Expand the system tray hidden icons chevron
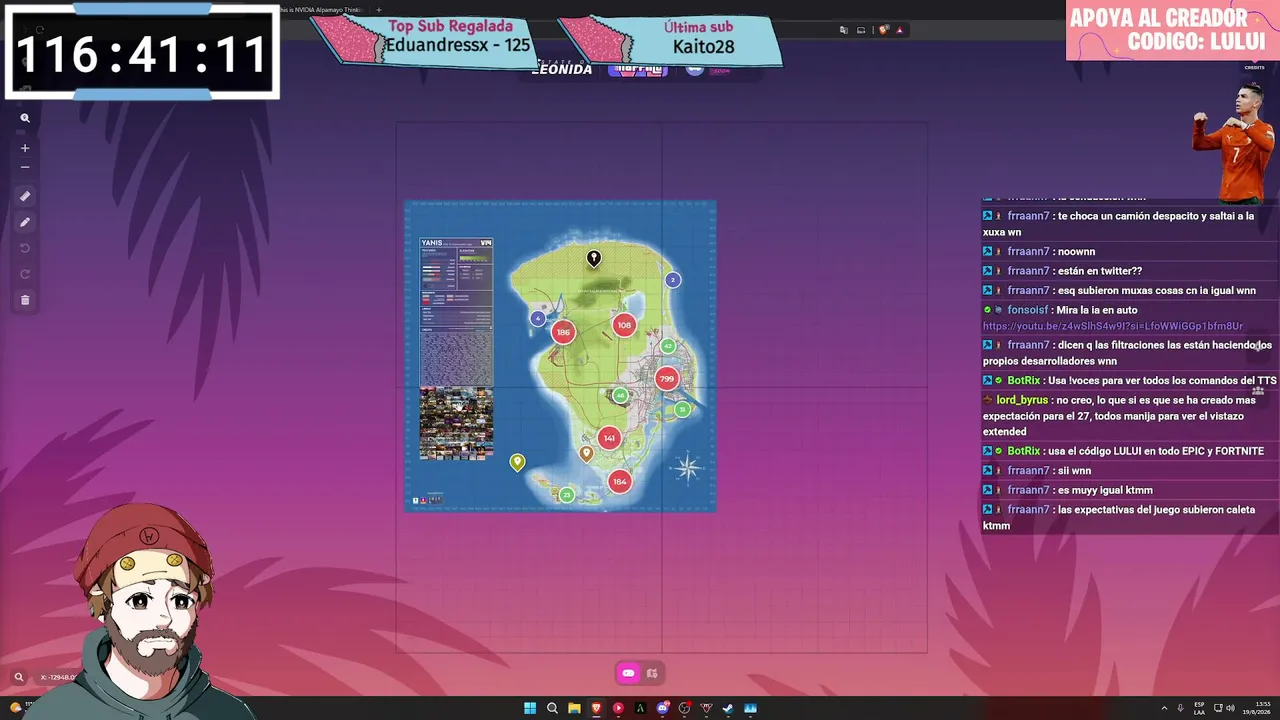Image resolution: width=1280 pixels, height=720 pixels. (x=1164, y=708)
